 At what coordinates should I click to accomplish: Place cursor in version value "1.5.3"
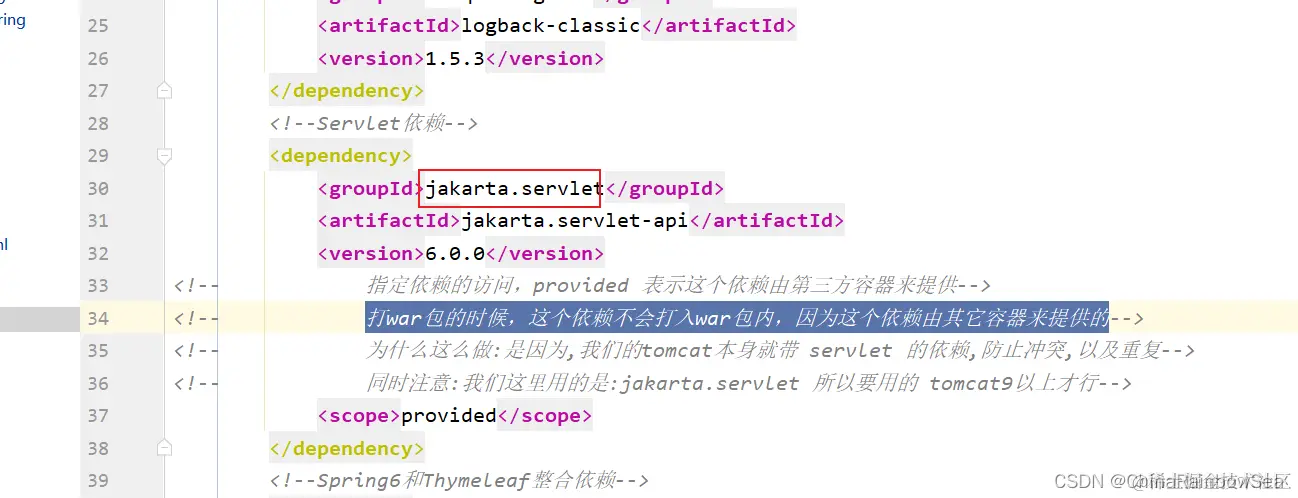coord(455,58)
